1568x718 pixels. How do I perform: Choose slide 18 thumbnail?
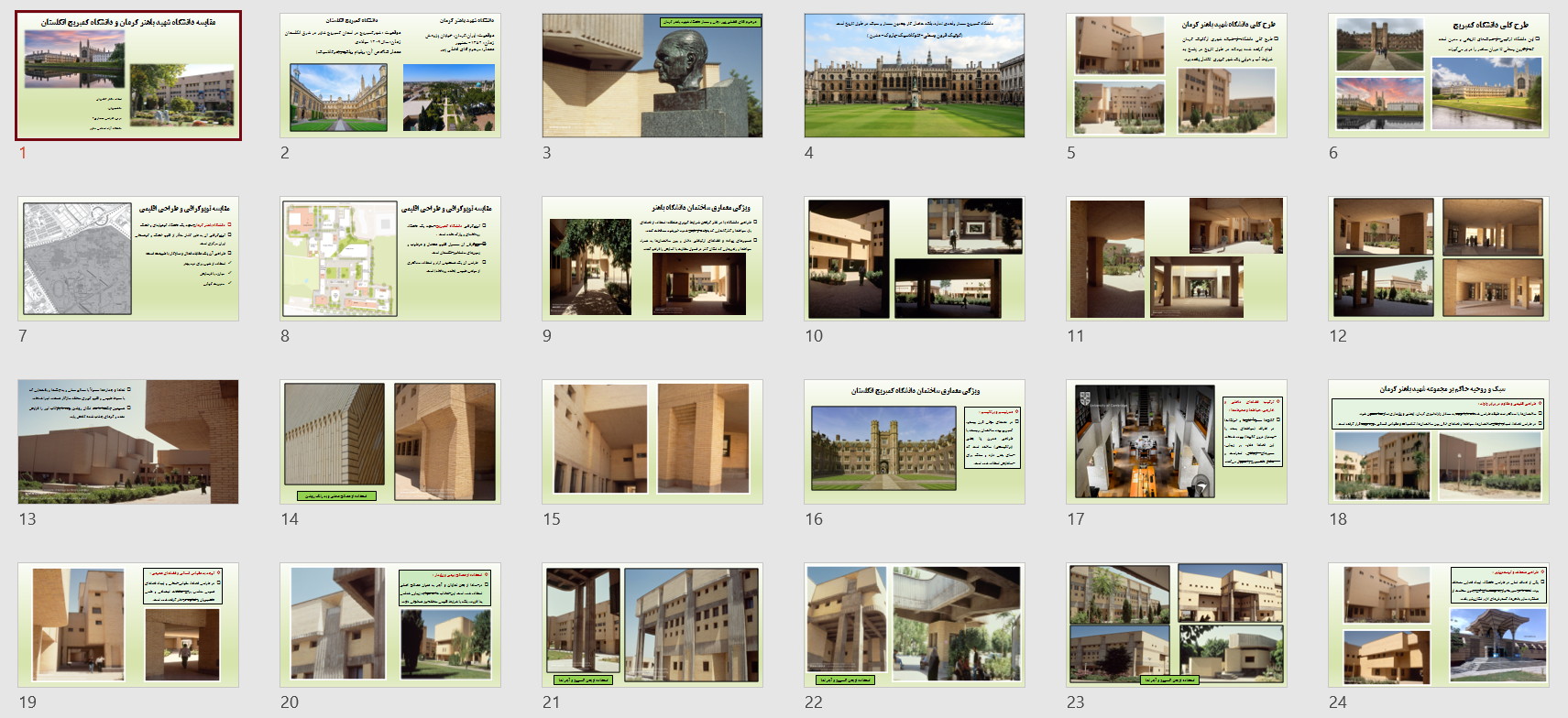coord(1439,442)
